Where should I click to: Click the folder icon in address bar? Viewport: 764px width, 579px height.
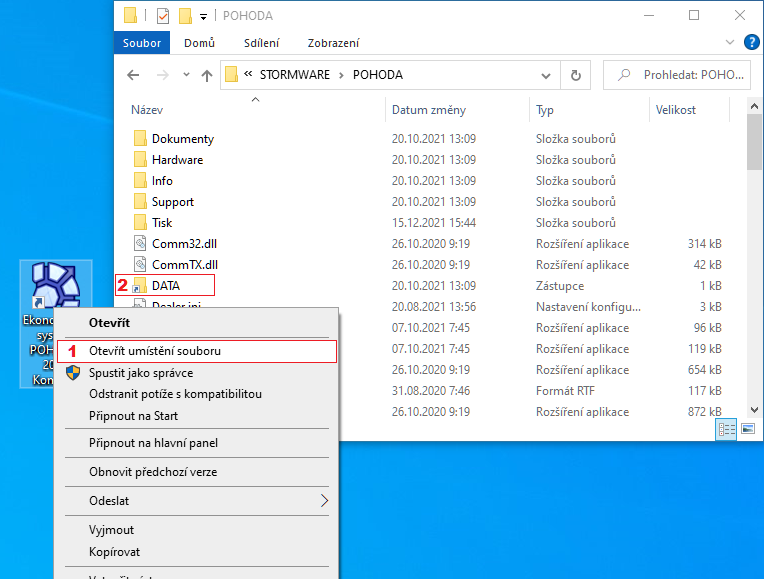click(x=231, y=75)
